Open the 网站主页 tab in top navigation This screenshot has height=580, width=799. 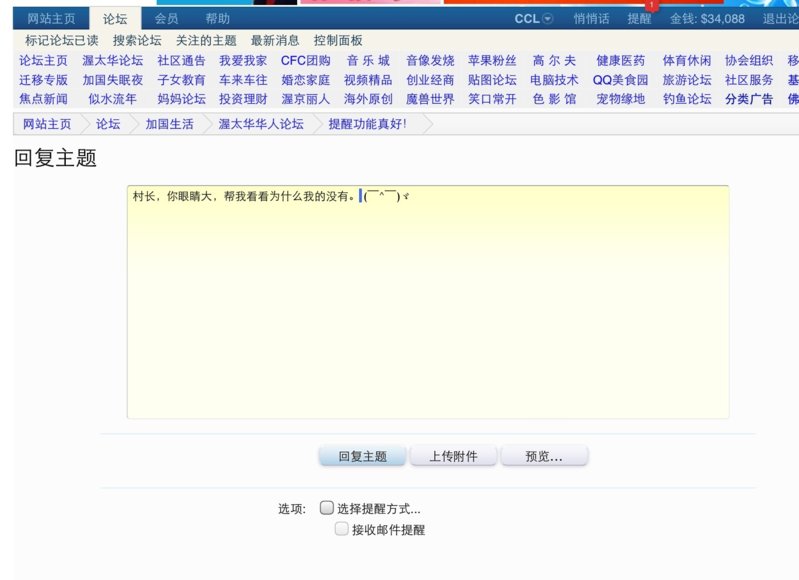[x=51, y=19]
